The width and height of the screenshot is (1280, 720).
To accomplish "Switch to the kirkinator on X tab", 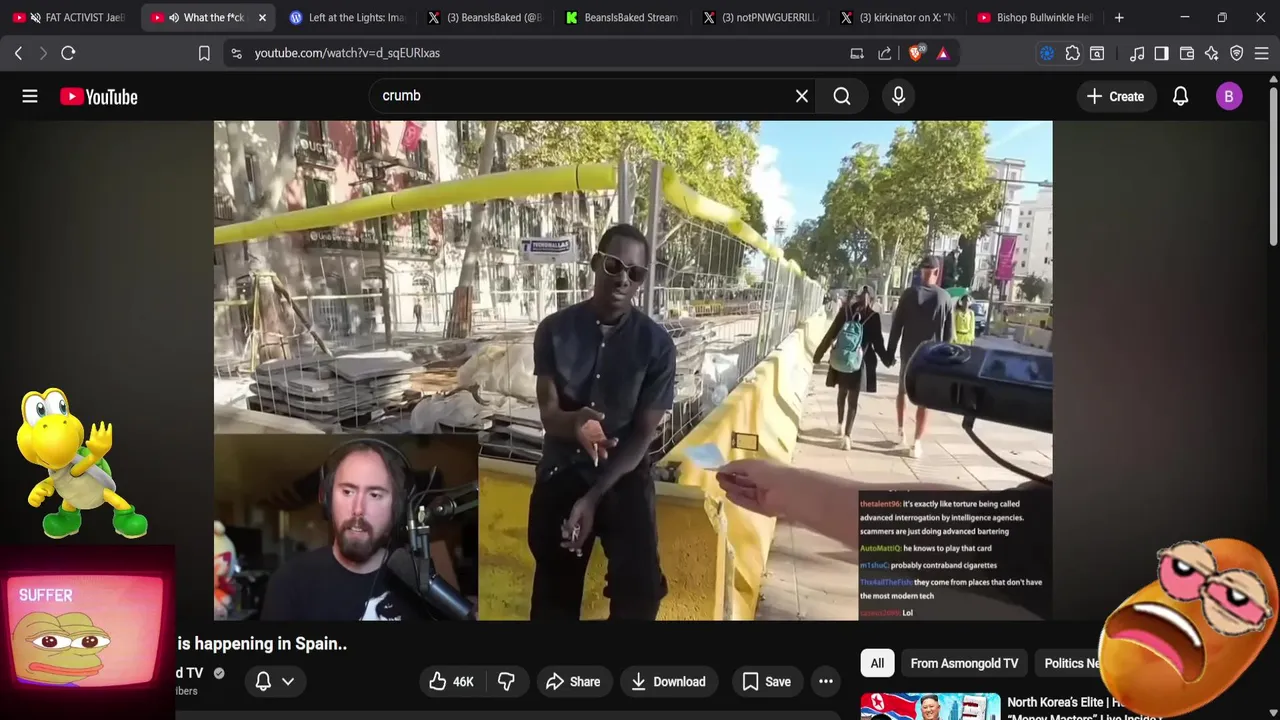I will [897, 17].
